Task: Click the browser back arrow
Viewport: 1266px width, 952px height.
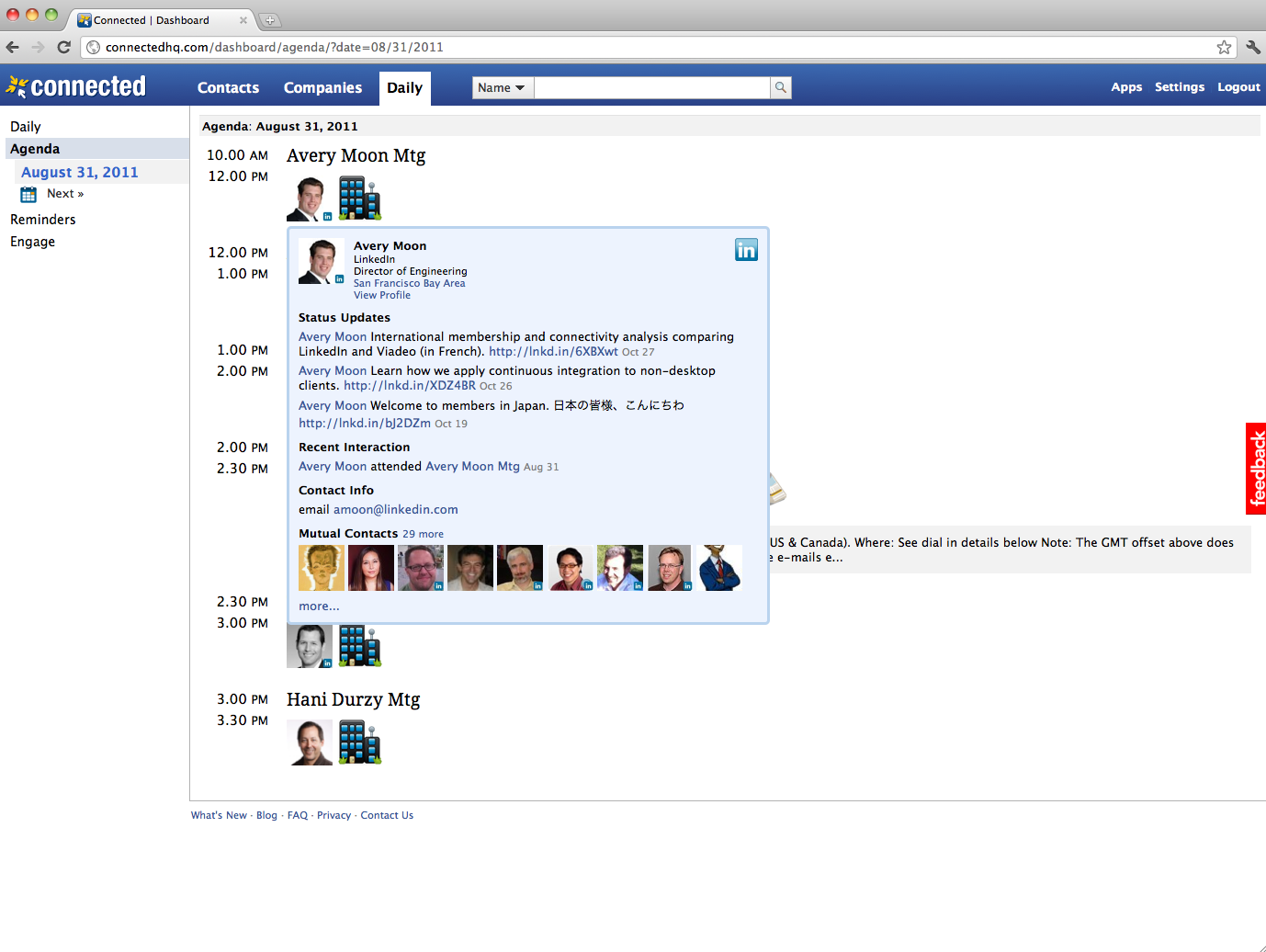Action: 13,47
